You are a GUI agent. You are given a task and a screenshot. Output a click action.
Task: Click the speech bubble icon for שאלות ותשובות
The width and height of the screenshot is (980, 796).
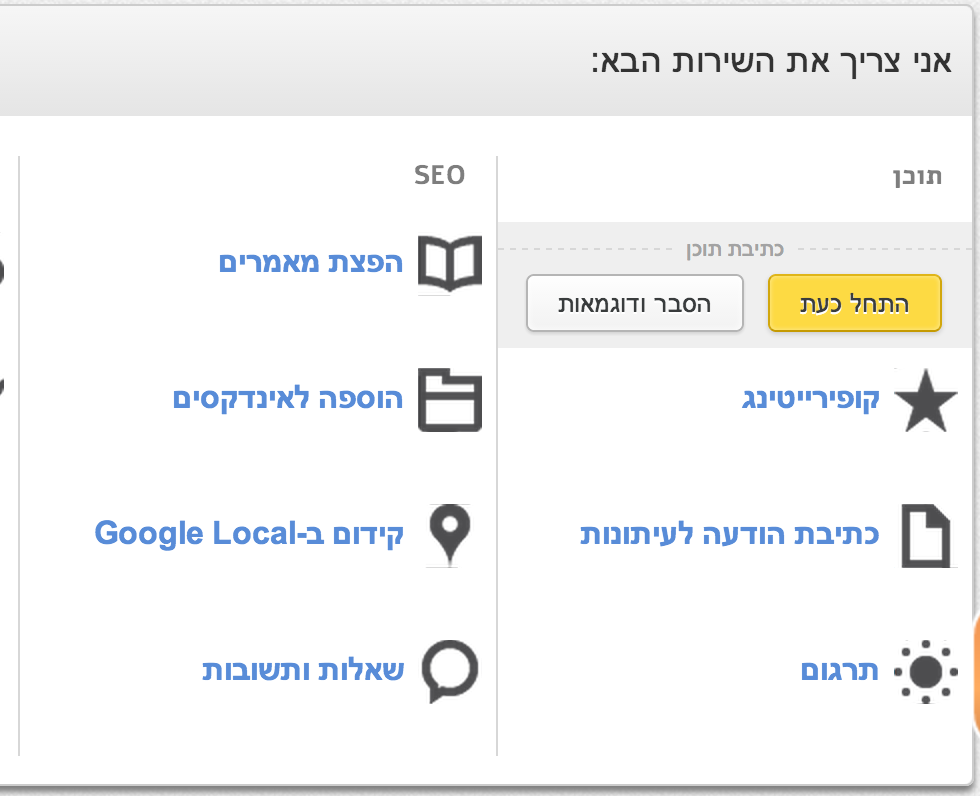coord(450,671)
